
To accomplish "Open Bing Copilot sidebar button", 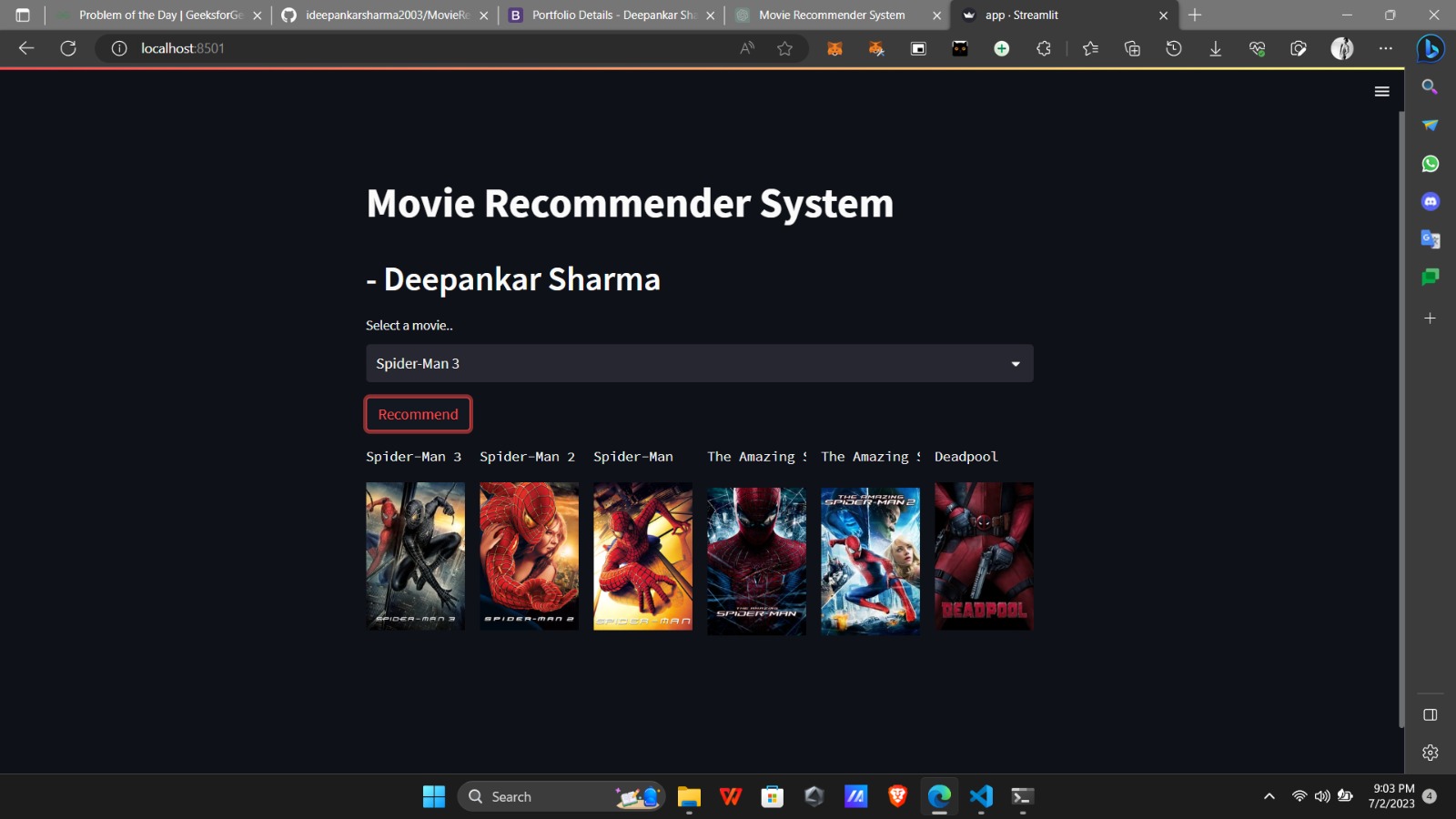I will [1431, 48].
